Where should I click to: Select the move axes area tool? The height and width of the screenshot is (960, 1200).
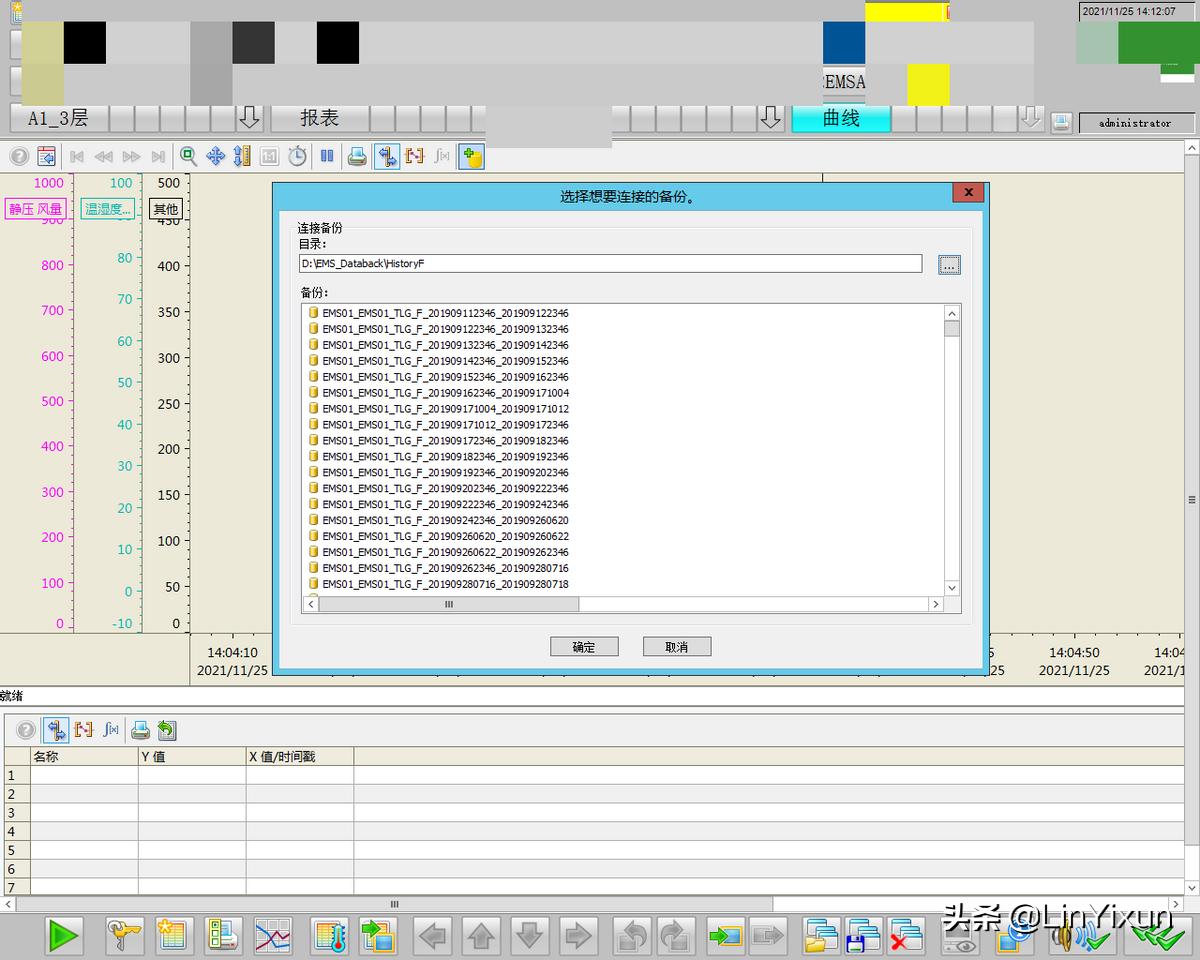(x=215, y=156)
